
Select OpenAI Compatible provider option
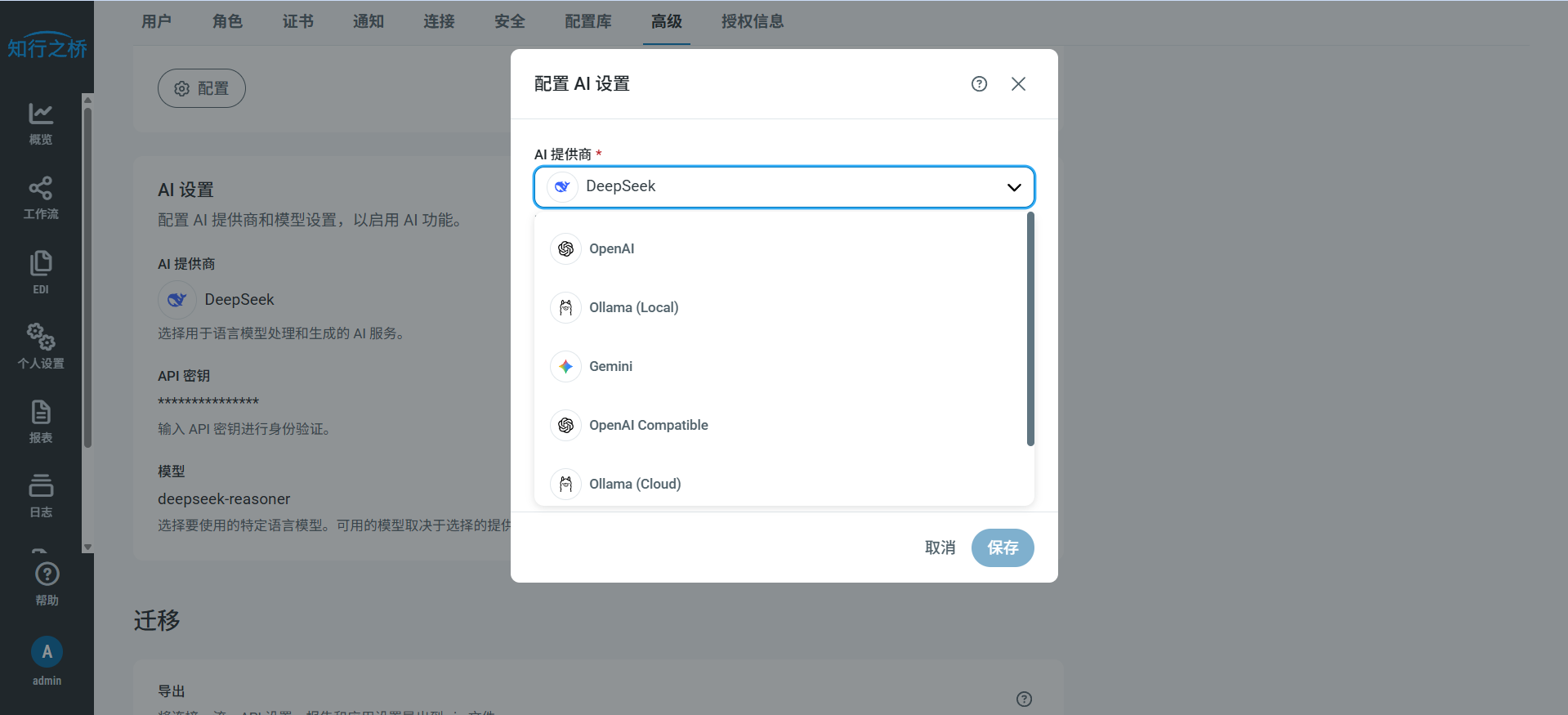point(648,426)
